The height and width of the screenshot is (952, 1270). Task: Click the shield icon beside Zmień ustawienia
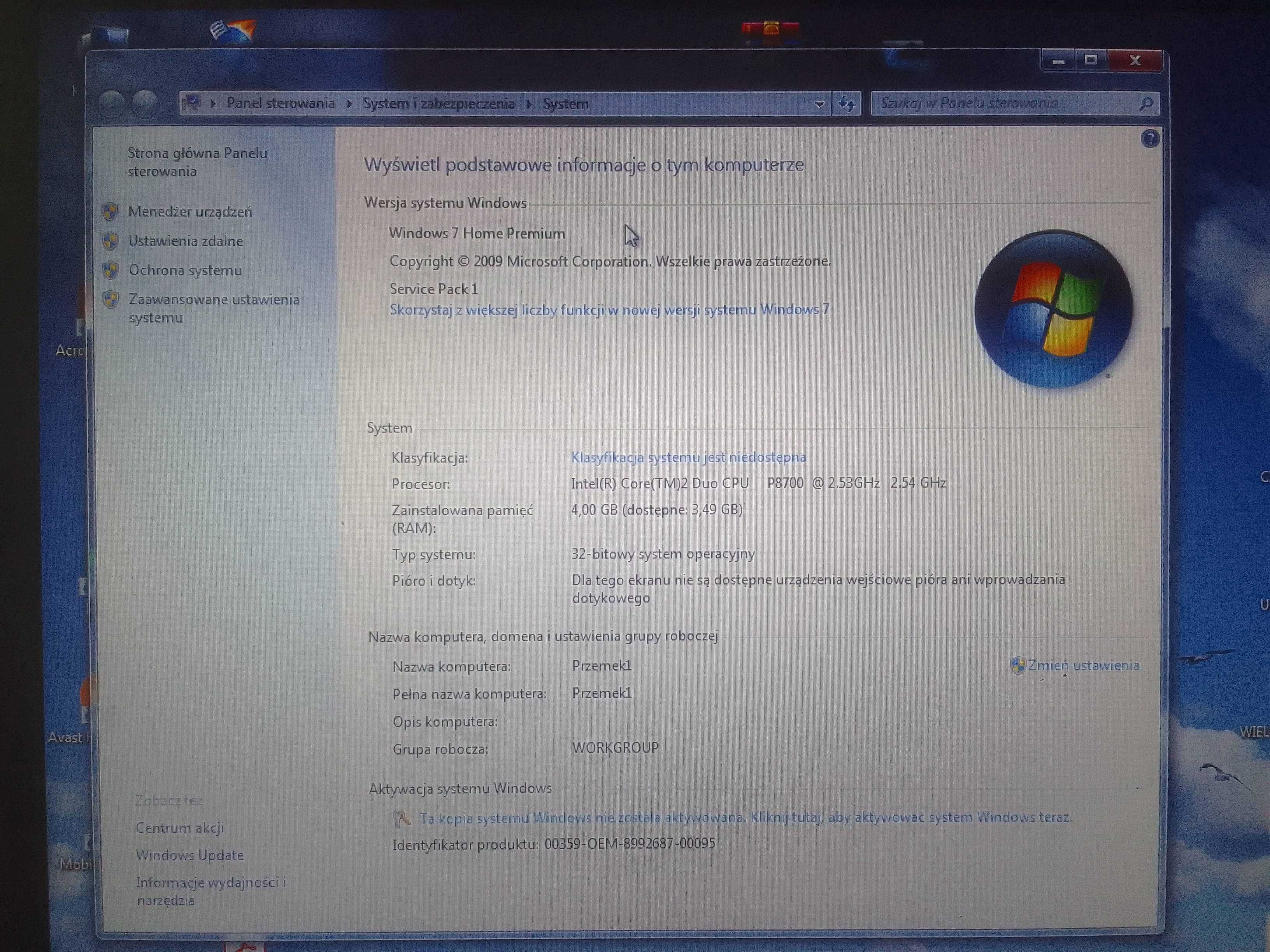click(1017, 666)
